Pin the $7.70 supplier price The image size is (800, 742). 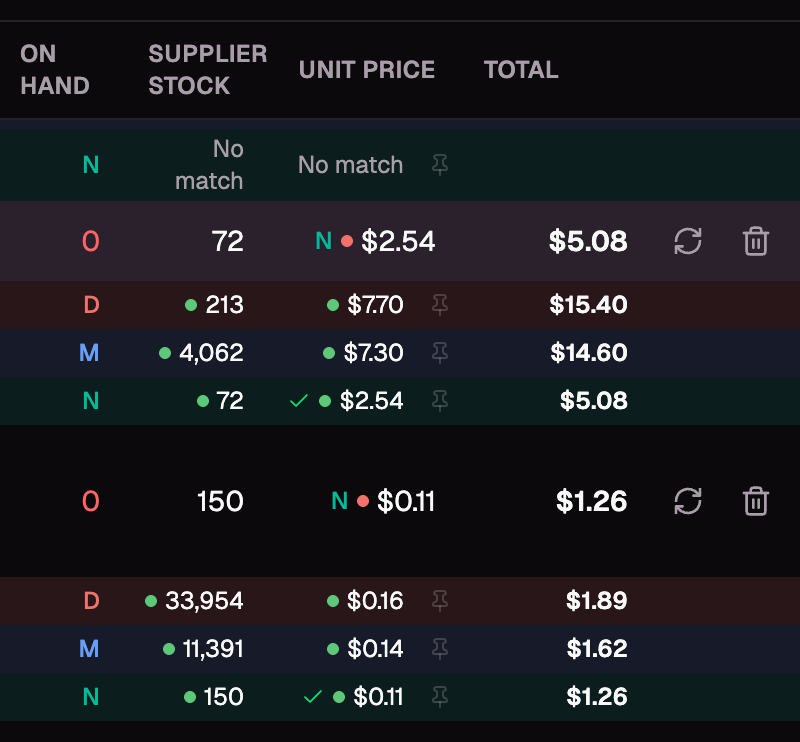[x=439, y=305]
